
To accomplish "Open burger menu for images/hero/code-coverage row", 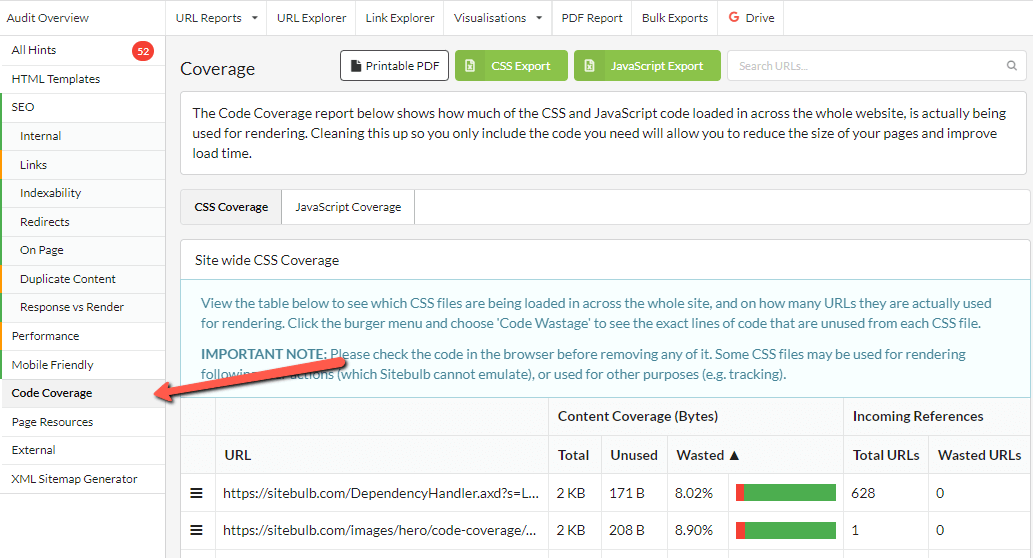I will click(x=196, y=530).
